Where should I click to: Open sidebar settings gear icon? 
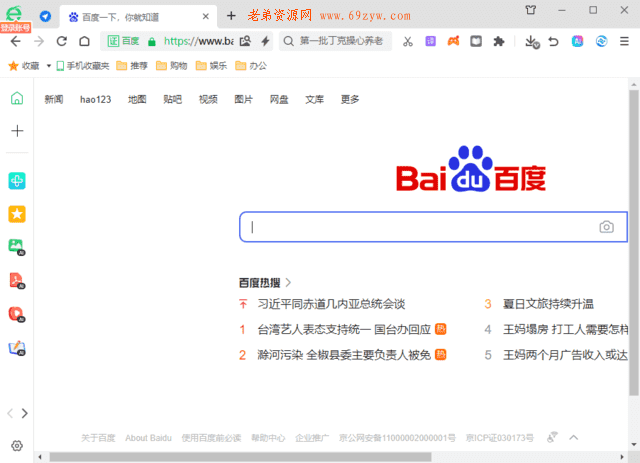coord(17,445)
